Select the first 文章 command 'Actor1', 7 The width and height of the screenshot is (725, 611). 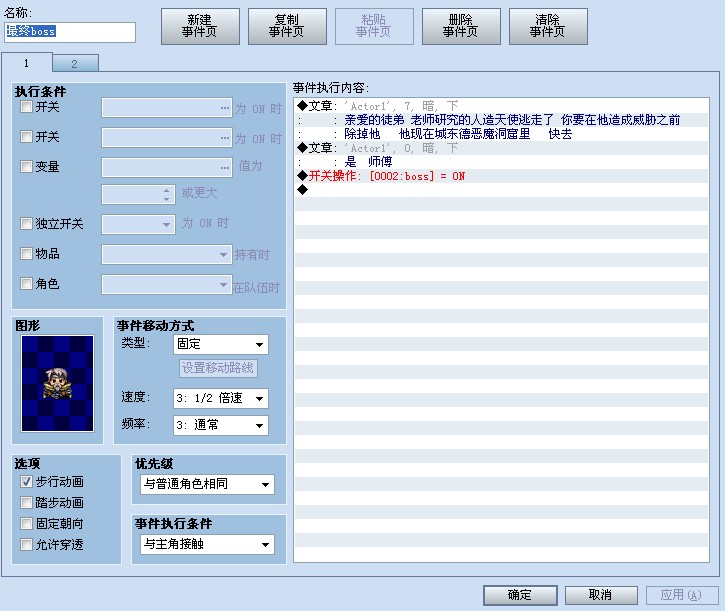502,106
